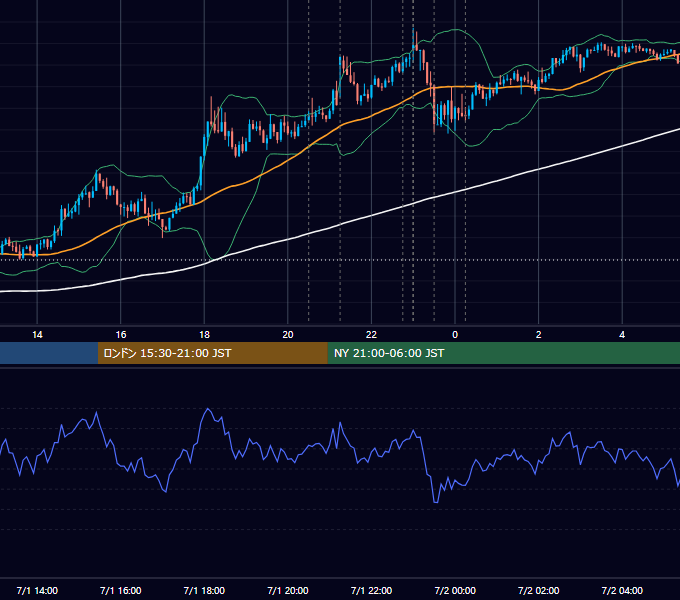This screenshot has width=680, height=600.
Task: Click the blue session bar before ロンドン
Action: tap(49, 353)
